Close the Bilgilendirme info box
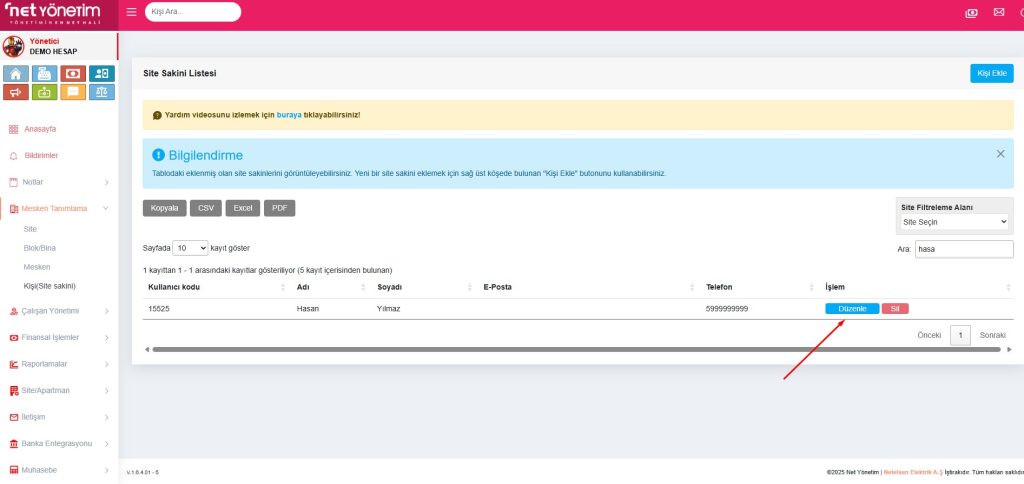The width and height of the screenshot is (1024, 484). point(1000,154)
